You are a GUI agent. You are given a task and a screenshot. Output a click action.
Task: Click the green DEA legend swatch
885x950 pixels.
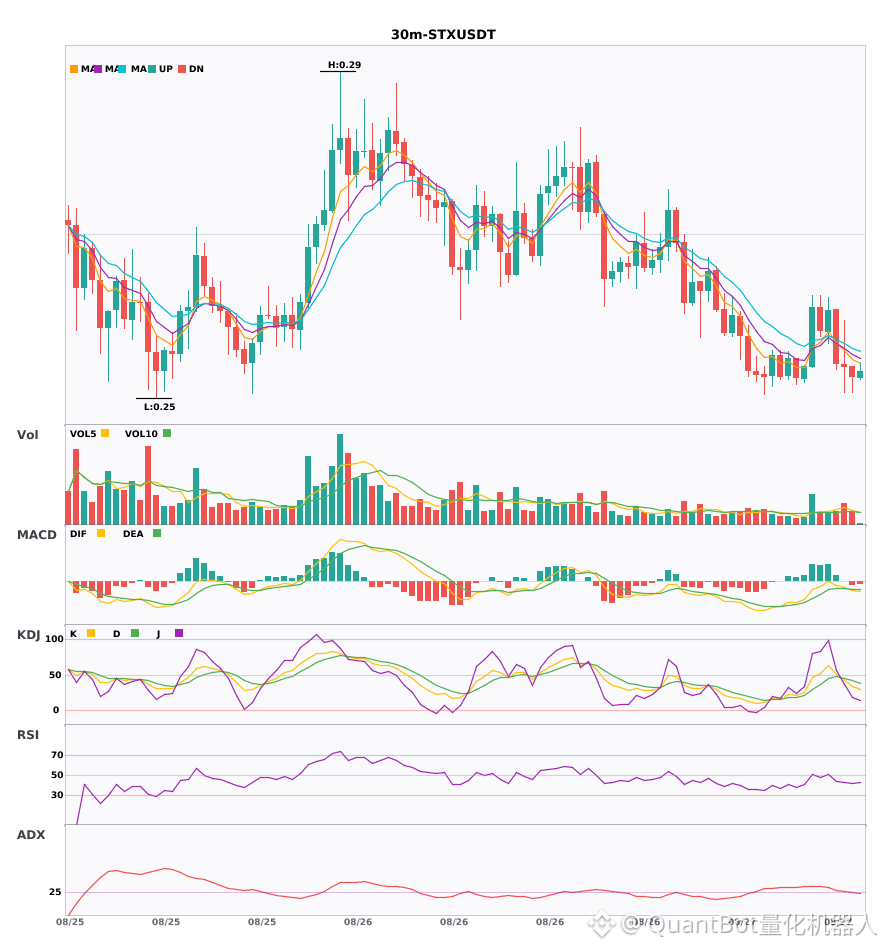click(157, 533)
